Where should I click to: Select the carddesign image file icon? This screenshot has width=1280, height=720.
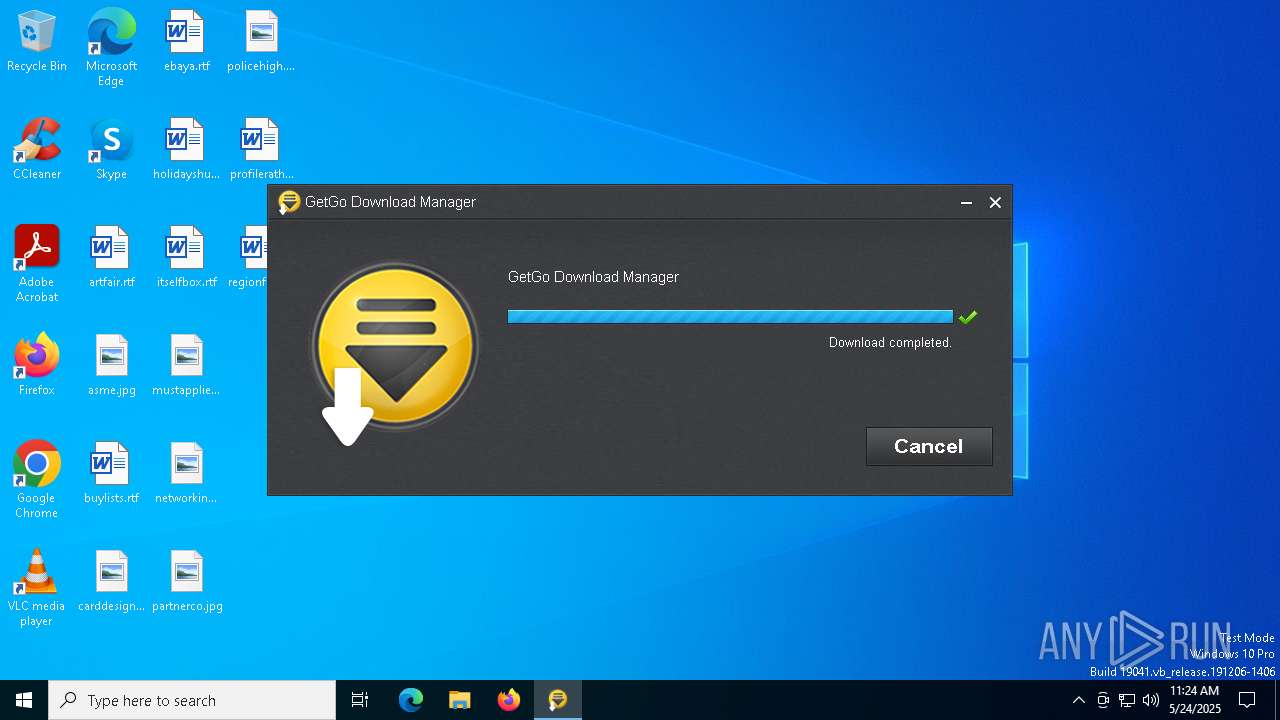111,582
